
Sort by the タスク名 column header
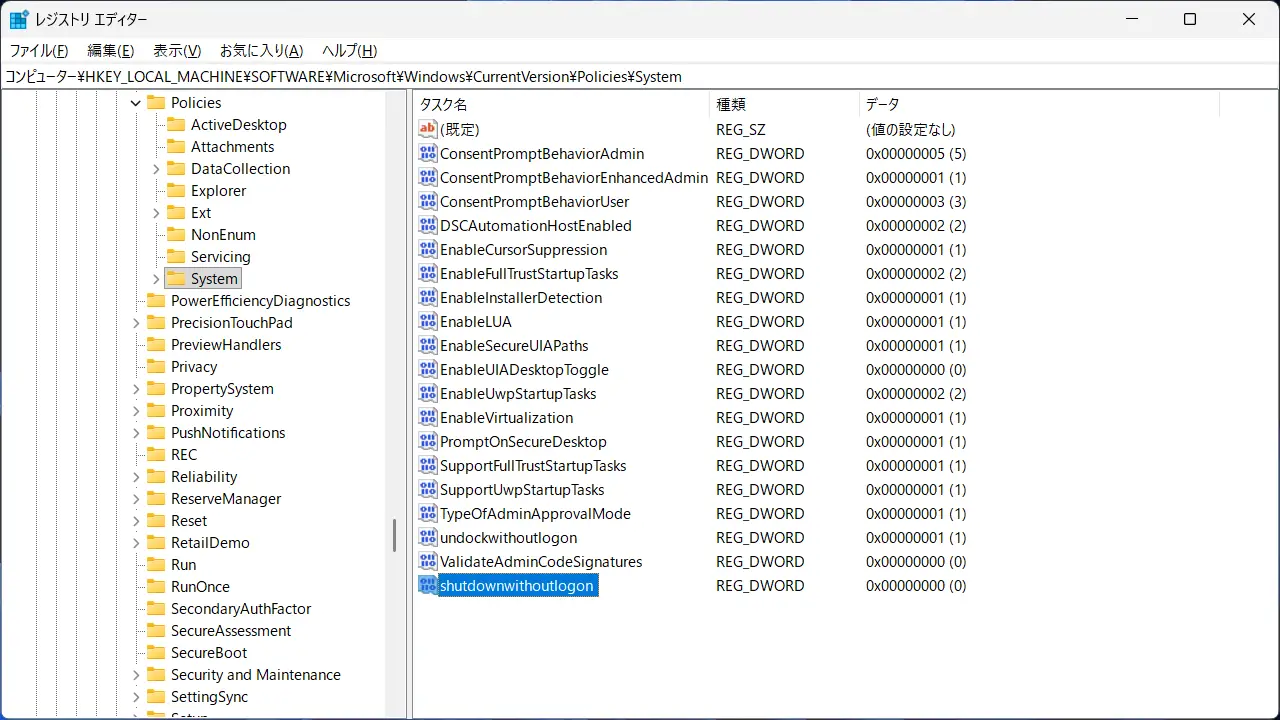point(561,104)
